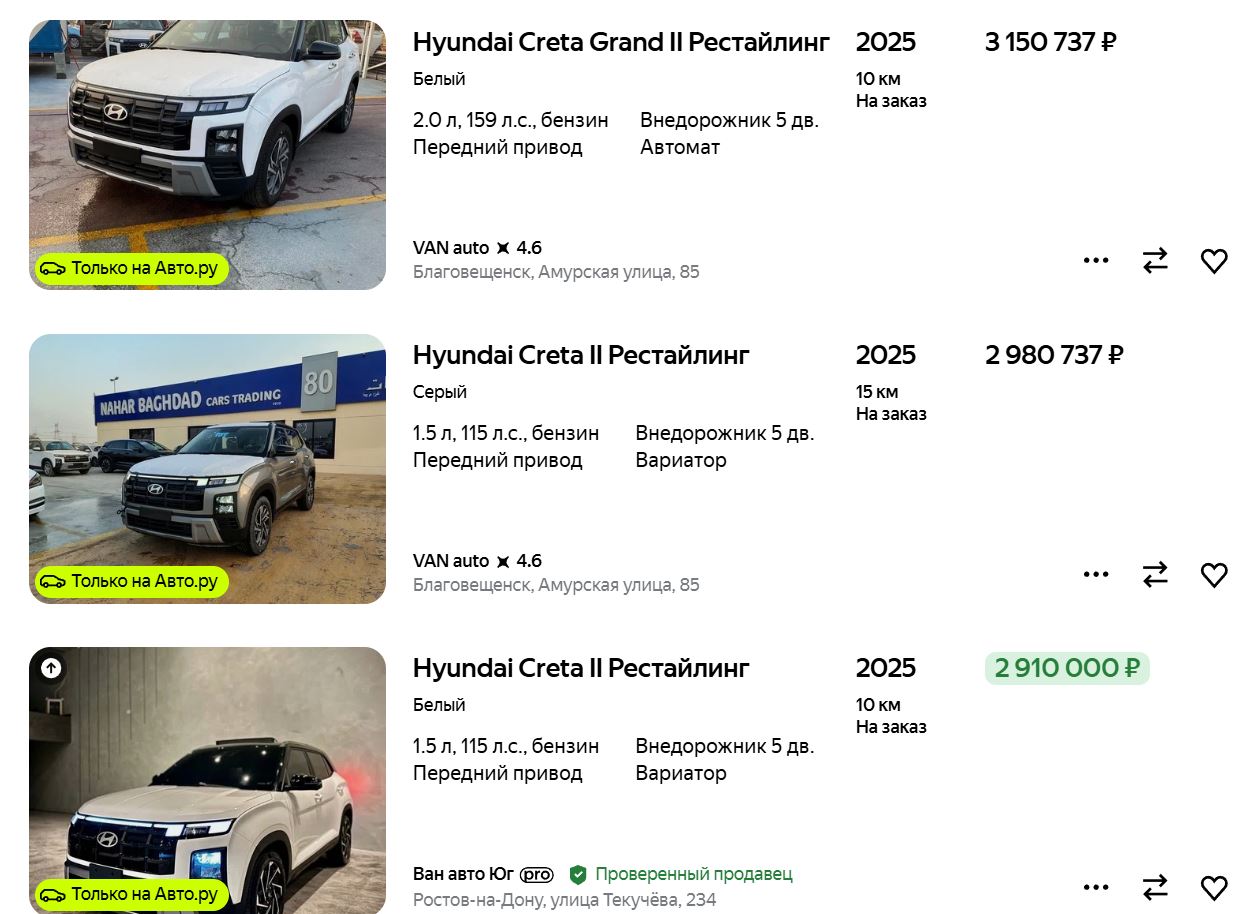Click the Проверенный продавец verified shield icon

(x=578, y=875)
